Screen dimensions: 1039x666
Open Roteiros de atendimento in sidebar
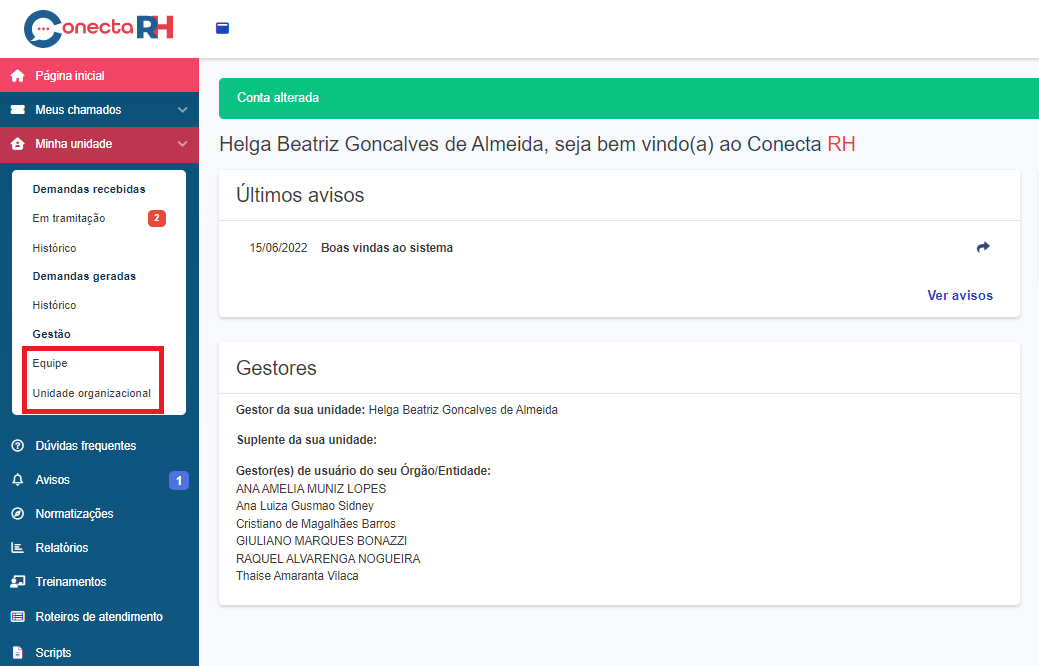(98, 617)
